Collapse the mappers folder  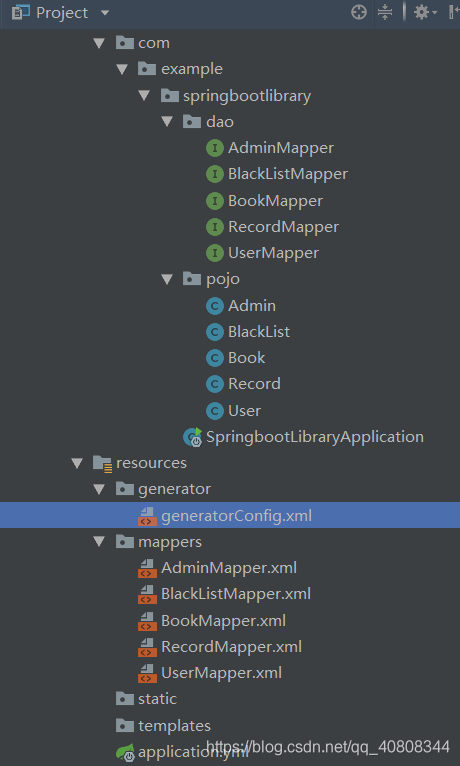pos(99,542)
